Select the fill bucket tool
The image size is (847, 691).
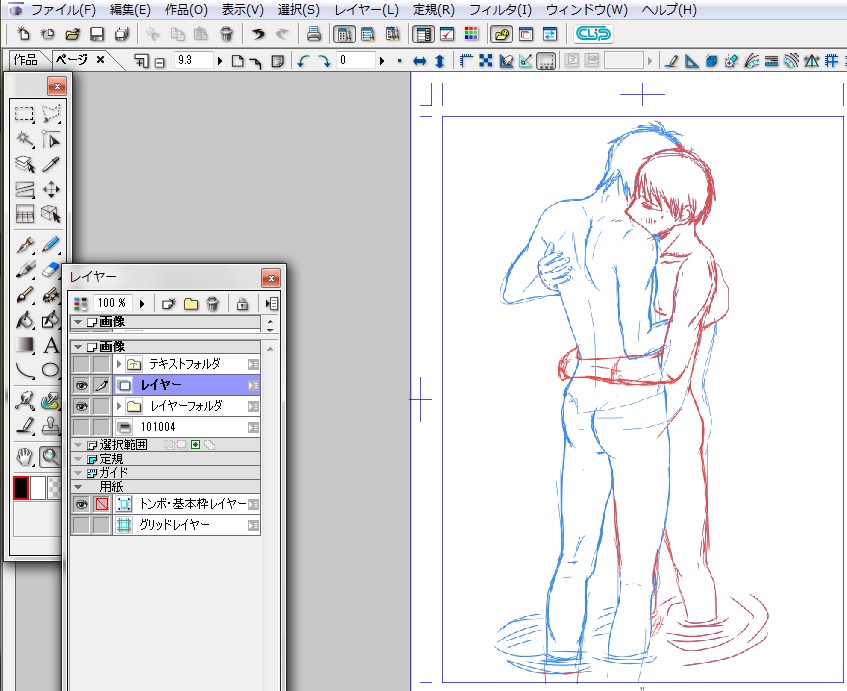pos(24,320)
